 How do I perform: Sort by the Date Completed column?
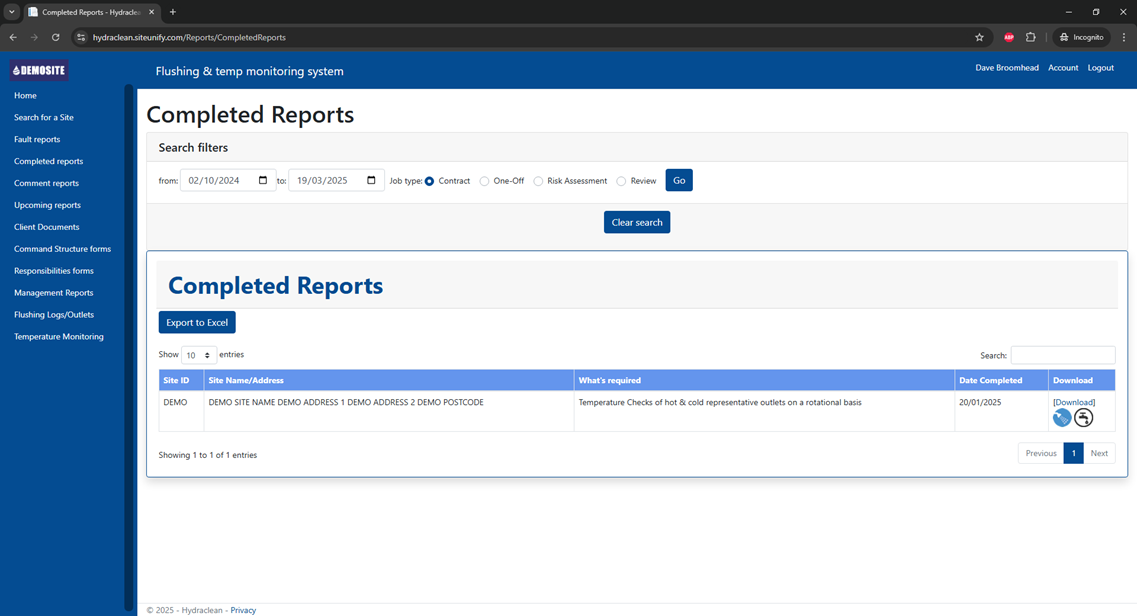1001,380
